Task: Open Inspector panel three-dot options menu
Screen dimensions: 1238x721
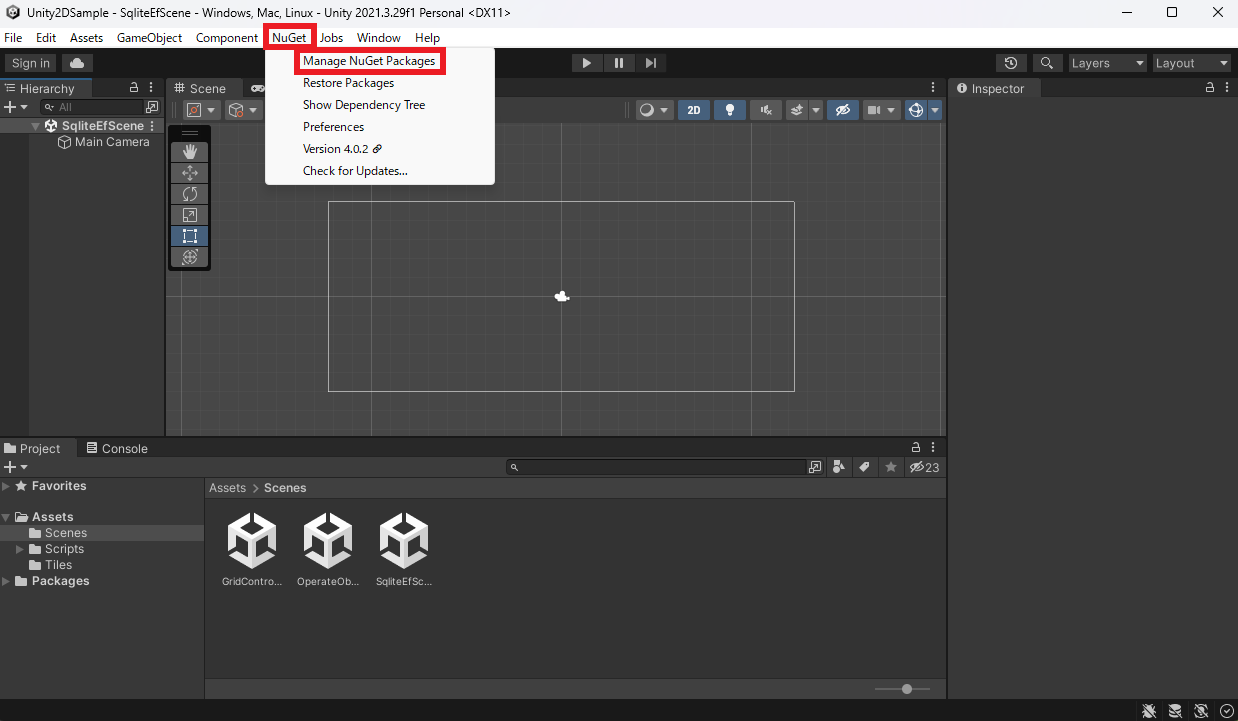Action: (1227, 88)
